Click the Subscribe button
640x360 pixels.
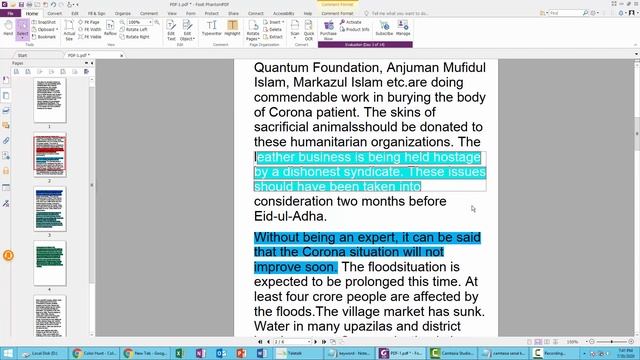(x=384, y=29)
